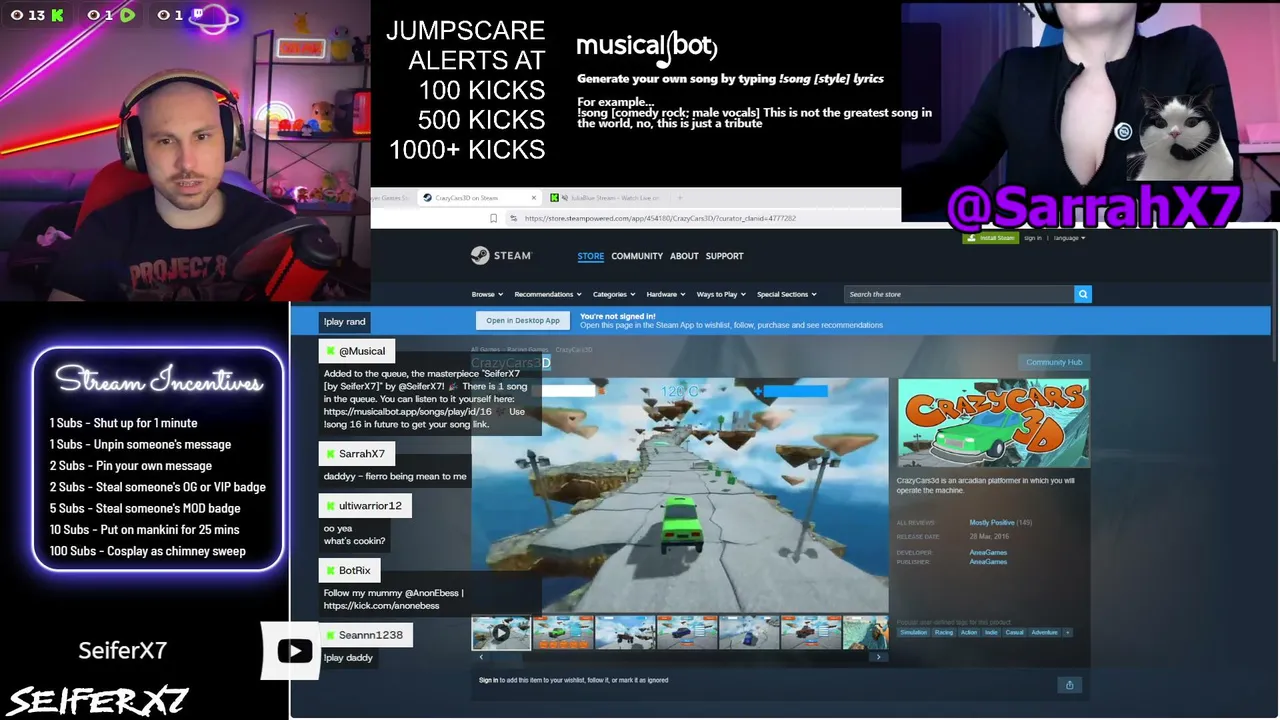Click the AneaGames developer link

pyautogui.click(x=988, y=552)
